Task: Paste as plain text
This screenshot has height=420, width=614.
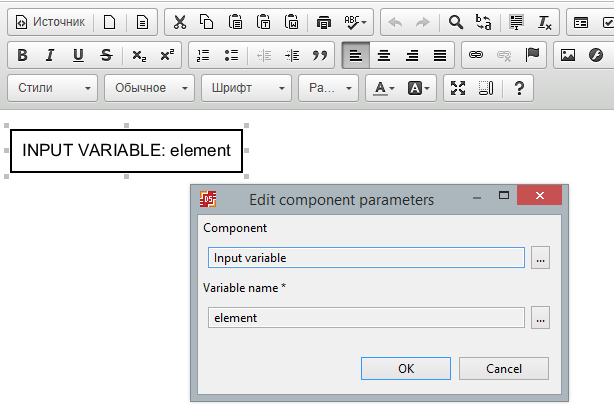Action: 263,22
